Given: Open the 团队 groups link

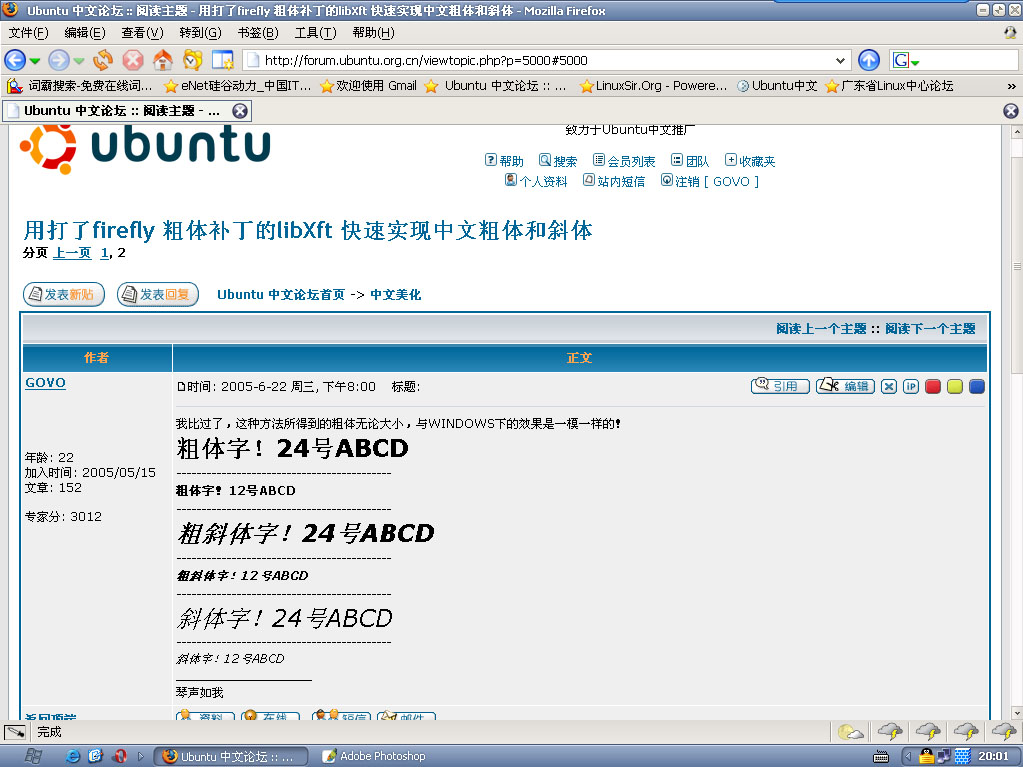Looking at the screenshot, I should (x=690, y=160).
